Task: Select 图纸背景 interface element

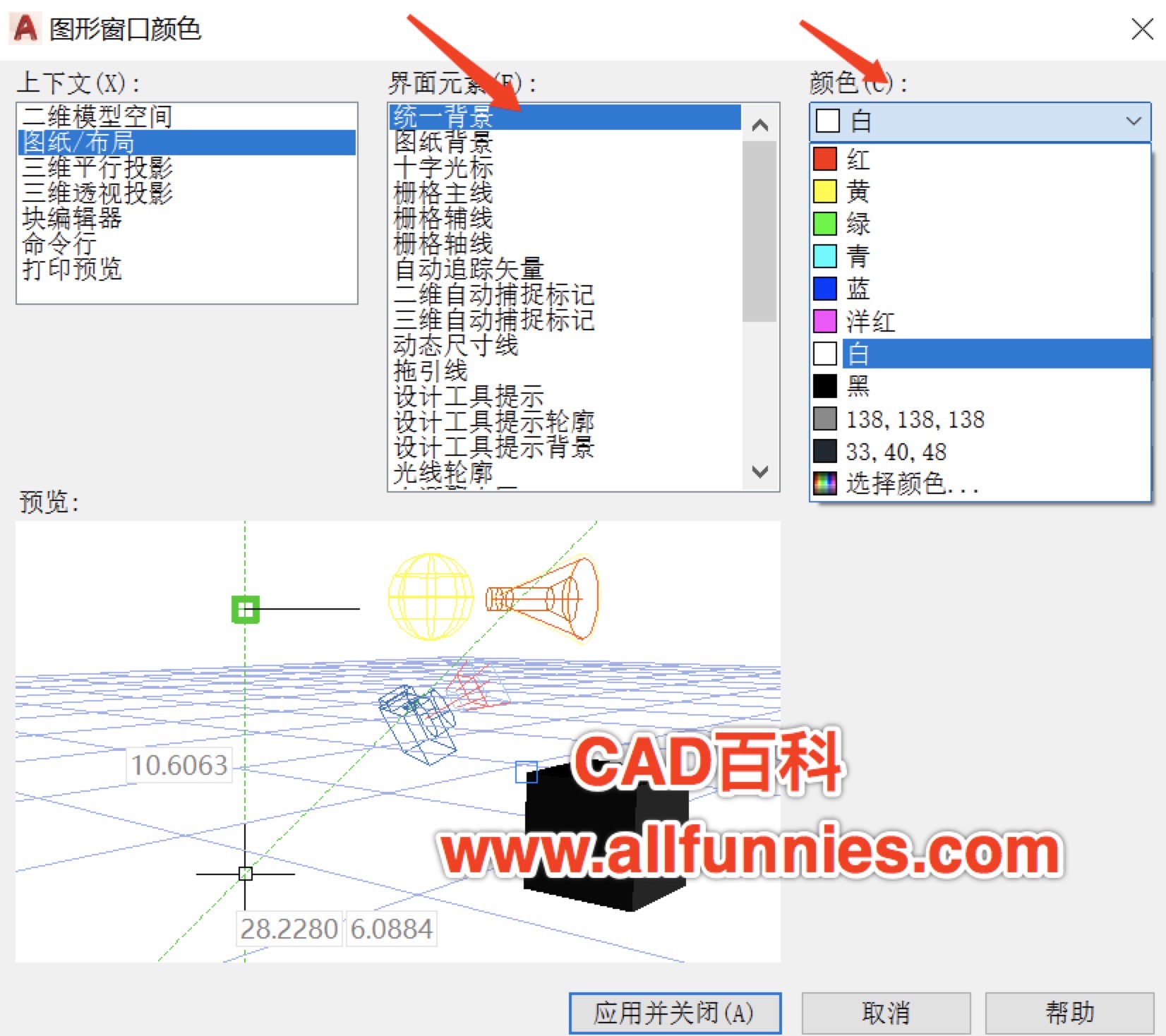Action: pyautogui.click(x=565, y=142)
